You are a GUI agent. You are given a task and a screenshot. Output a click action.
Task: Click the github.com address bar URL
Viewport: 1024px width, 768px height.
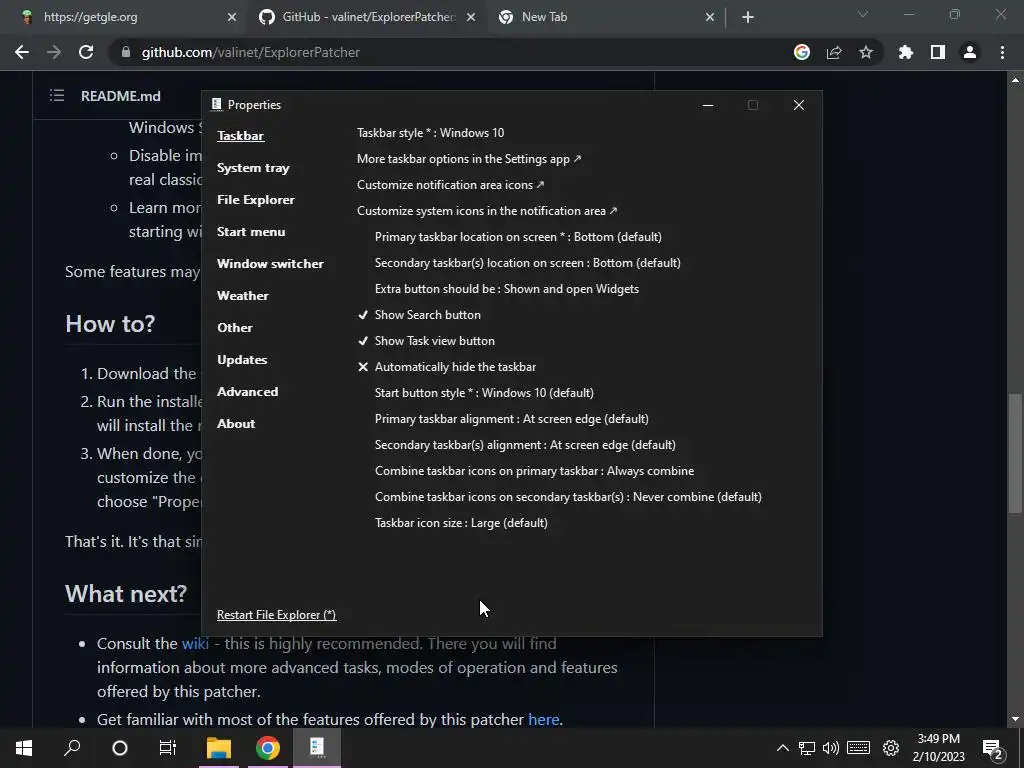[251, 52]
